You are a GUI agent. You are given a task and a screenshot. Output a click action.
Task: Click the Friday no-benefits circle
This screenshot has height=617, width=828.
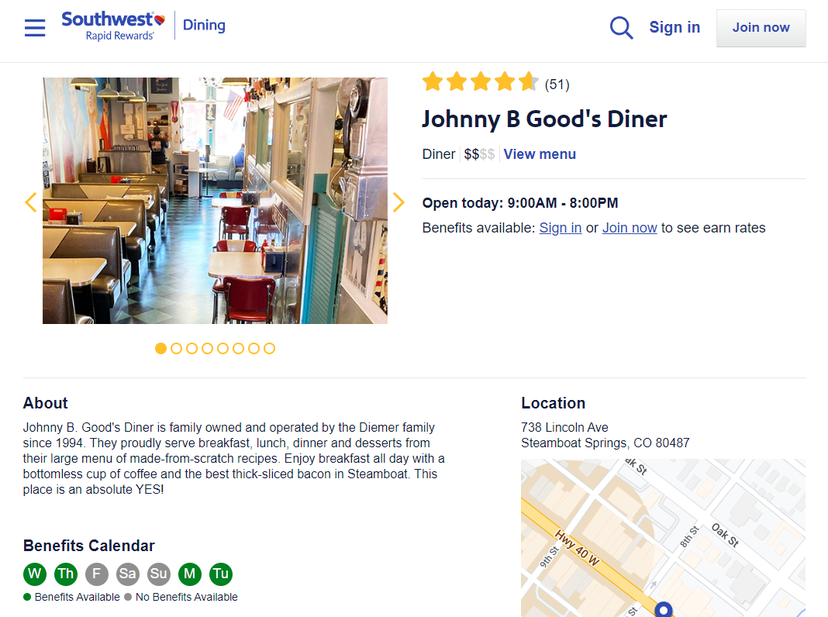click(x=97, y=574)
